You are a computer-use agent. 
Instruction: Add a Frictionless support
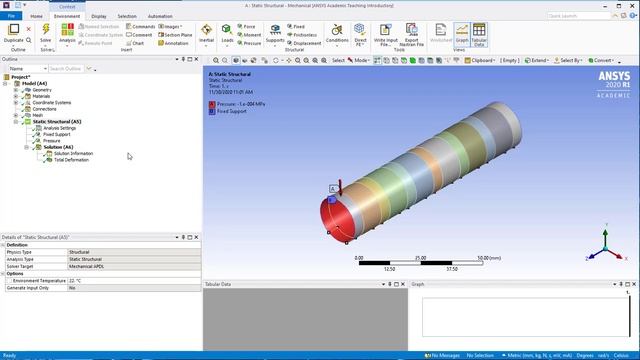(302, 35)
